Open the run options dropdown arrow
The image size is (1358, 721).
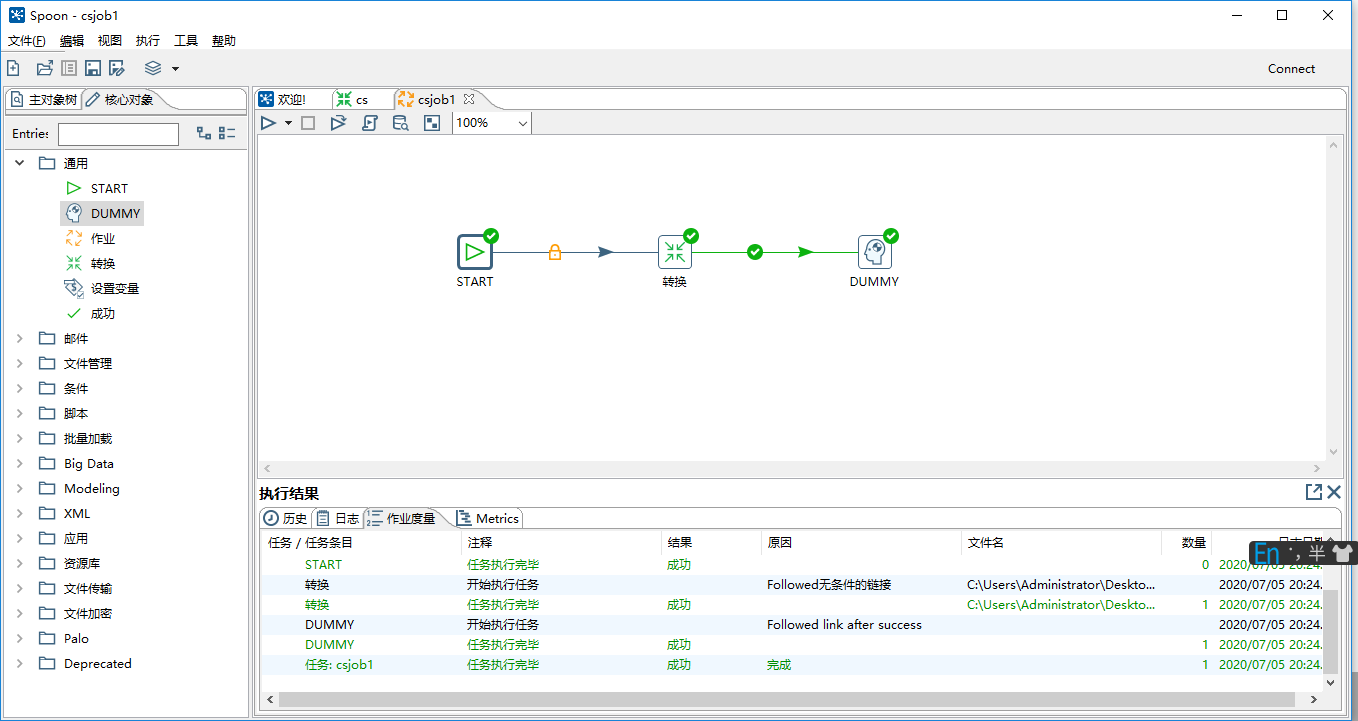coord(288,123)
